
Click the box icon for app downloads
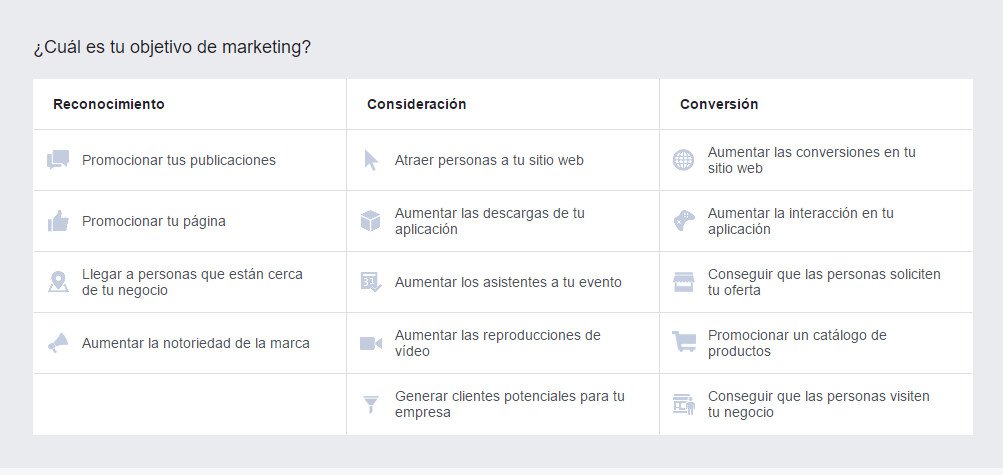tap(370, 221)
